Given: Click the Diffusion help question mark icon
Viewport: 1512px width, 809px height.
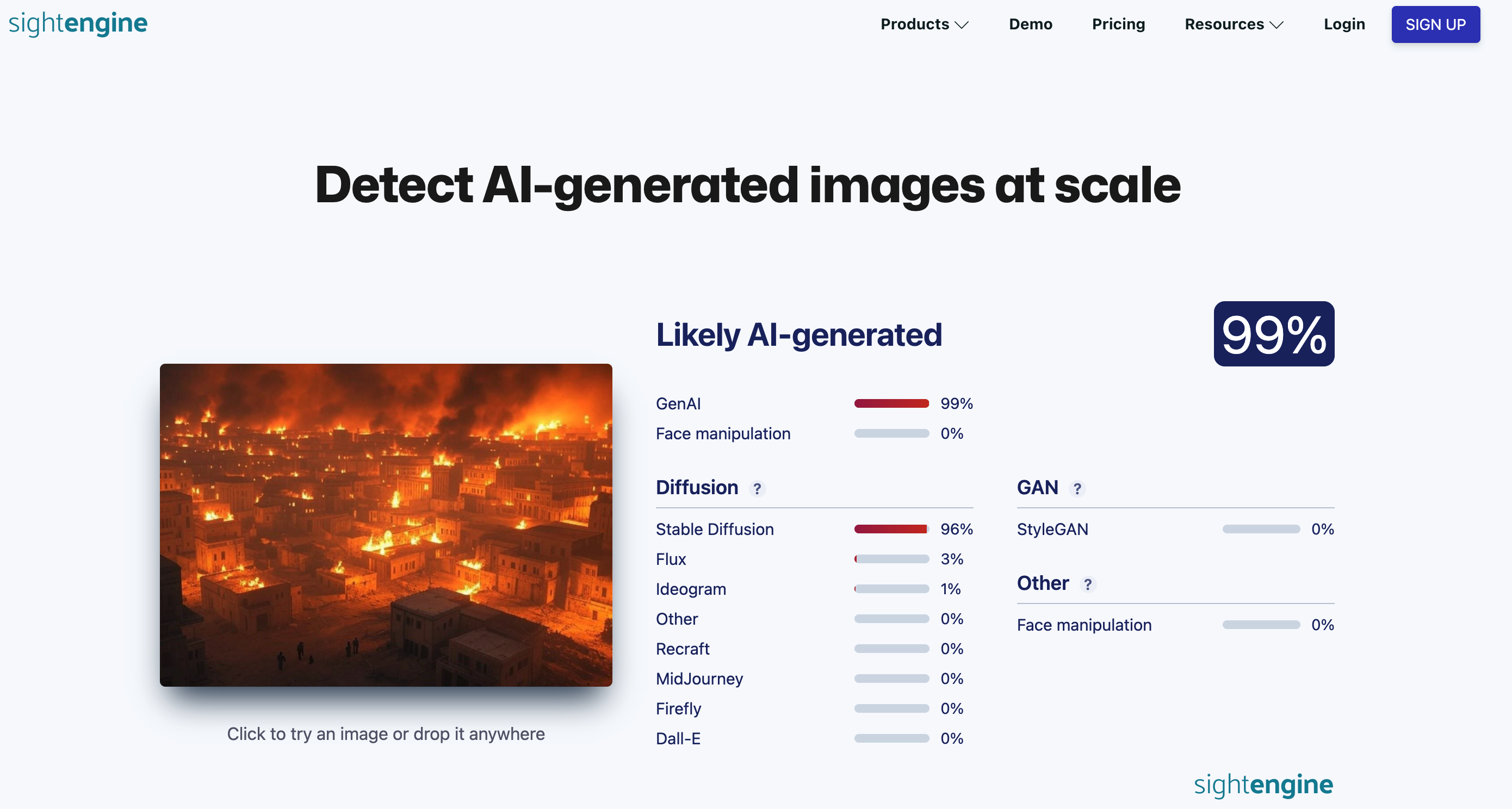Looking at the screenshot, I should point(757,488).
